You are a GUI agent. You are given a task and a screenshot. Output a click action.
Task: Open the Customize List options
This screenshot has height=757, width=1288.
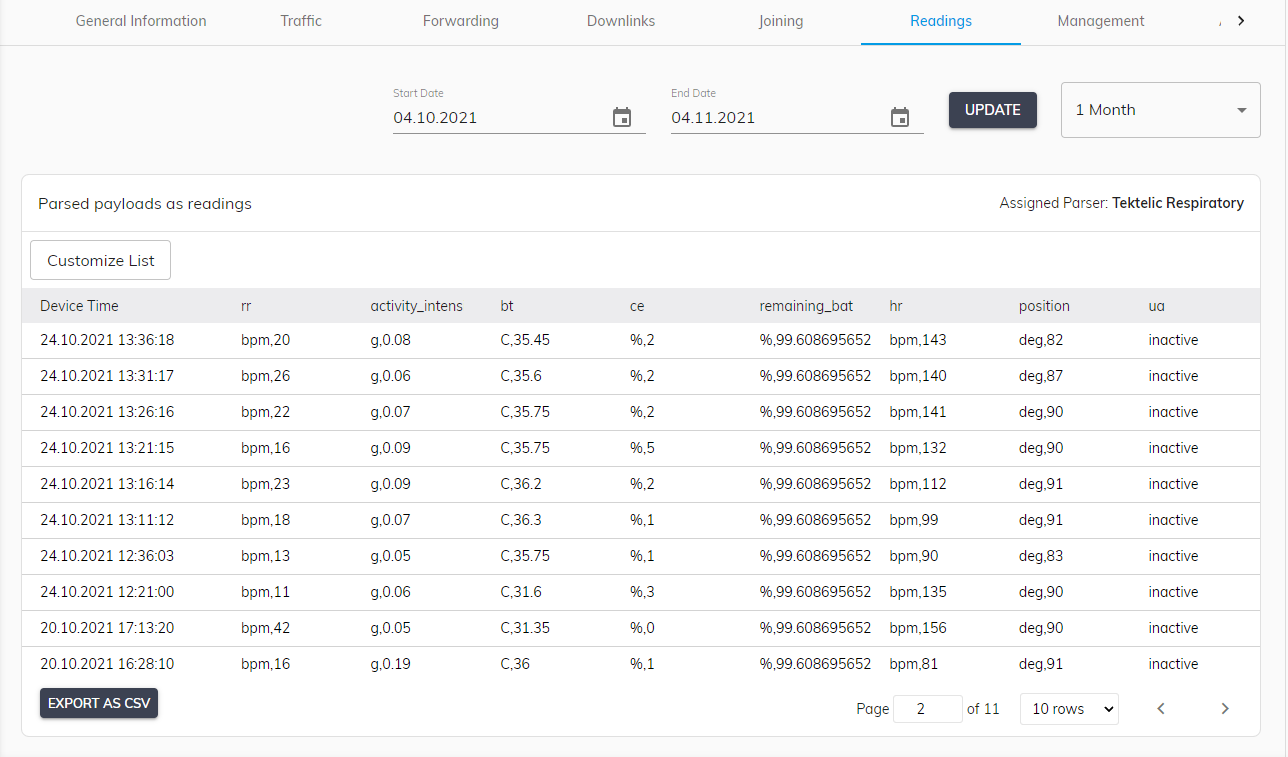[101, 260]
